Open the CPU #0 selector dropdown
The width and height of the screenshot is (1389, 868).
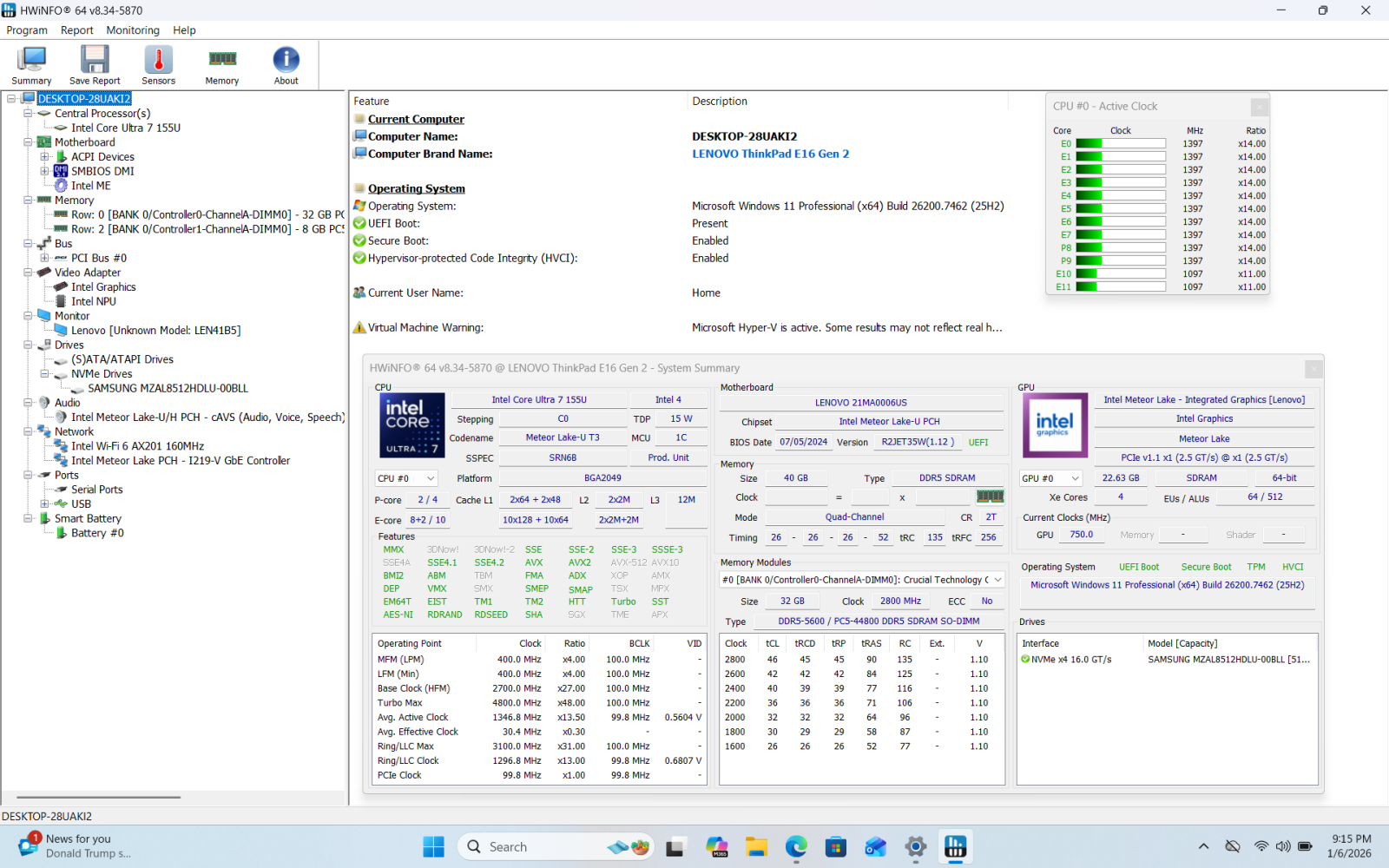[x=406, y=478]
